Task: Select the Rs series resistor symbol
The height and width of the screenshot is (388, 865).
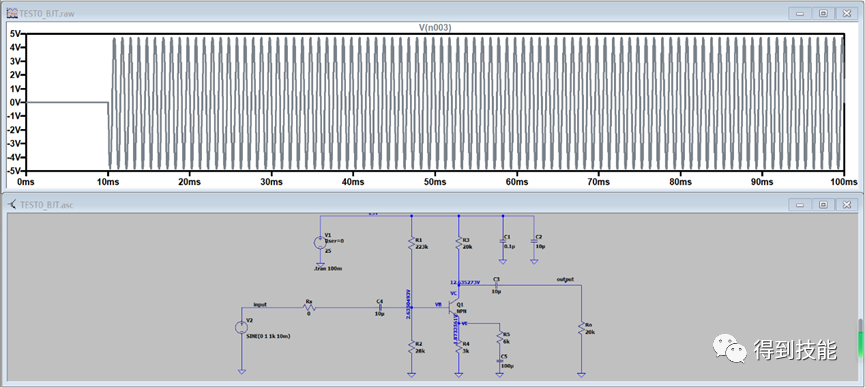Action: (309, 307)
